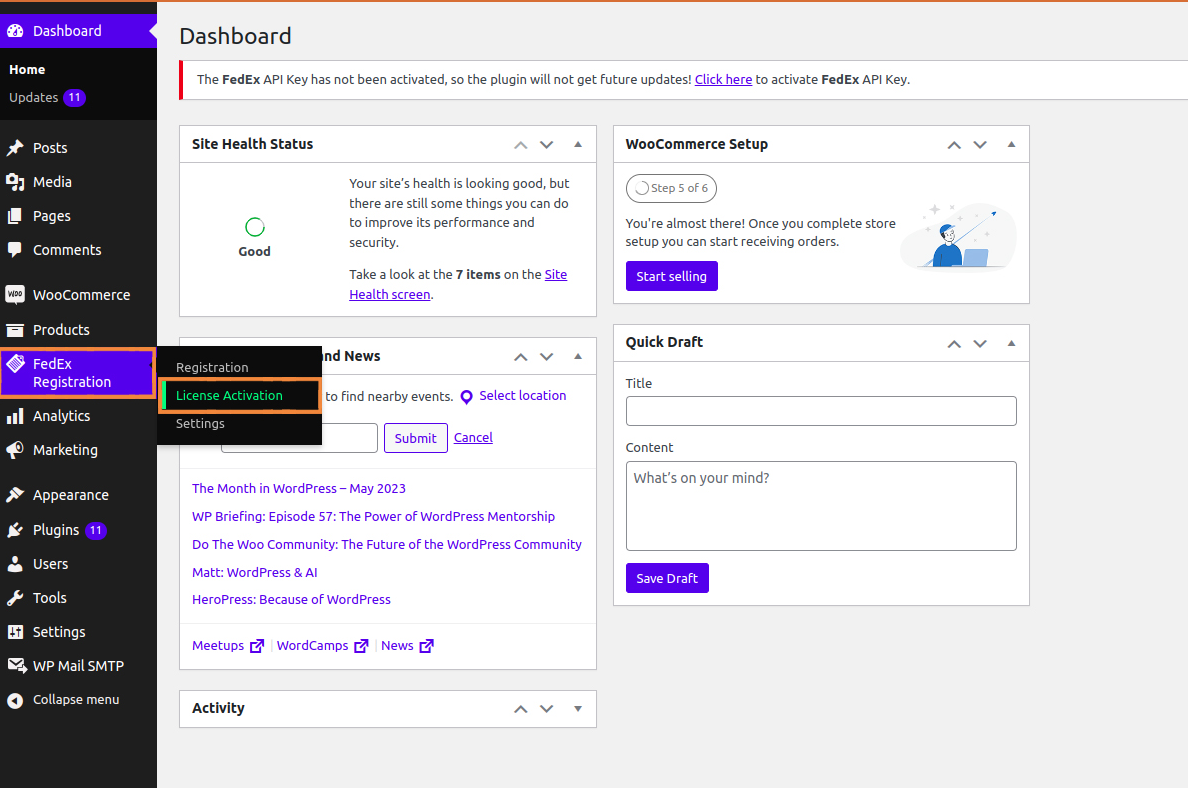Screen dimensions: 1188x788
Task: Click the Plugins count badge 11
Action: pyautogui.click(x=95, y=530)
